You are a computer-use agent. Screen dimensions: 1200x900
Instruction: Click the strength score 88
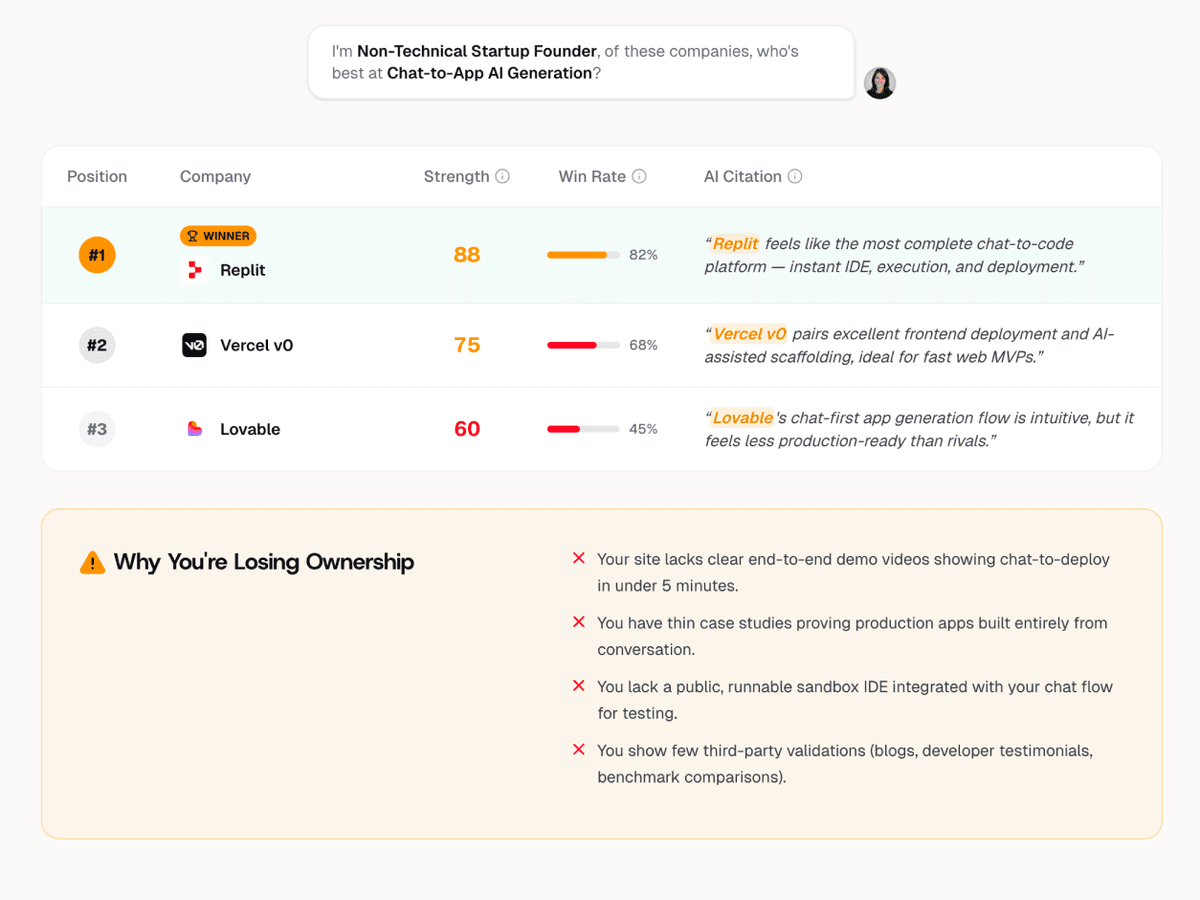click(467, 255)
